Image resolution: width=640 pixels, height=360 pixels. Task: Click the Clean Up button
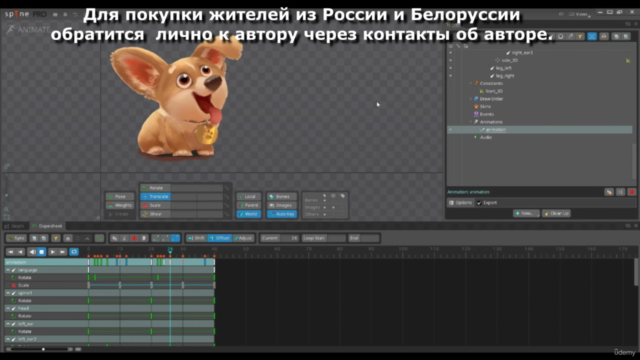[x=556, y=213]
